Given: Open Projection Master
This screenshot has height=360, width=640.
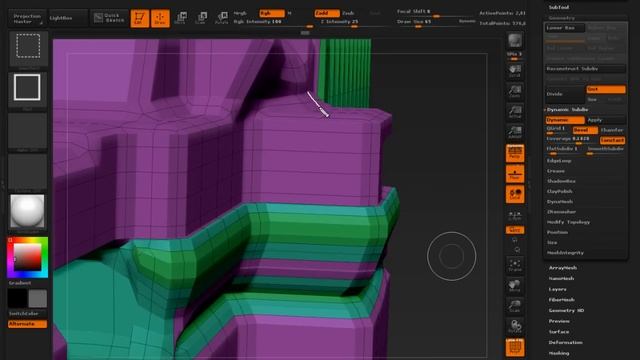Looking at the screenshot, I should tap(27, 18).
